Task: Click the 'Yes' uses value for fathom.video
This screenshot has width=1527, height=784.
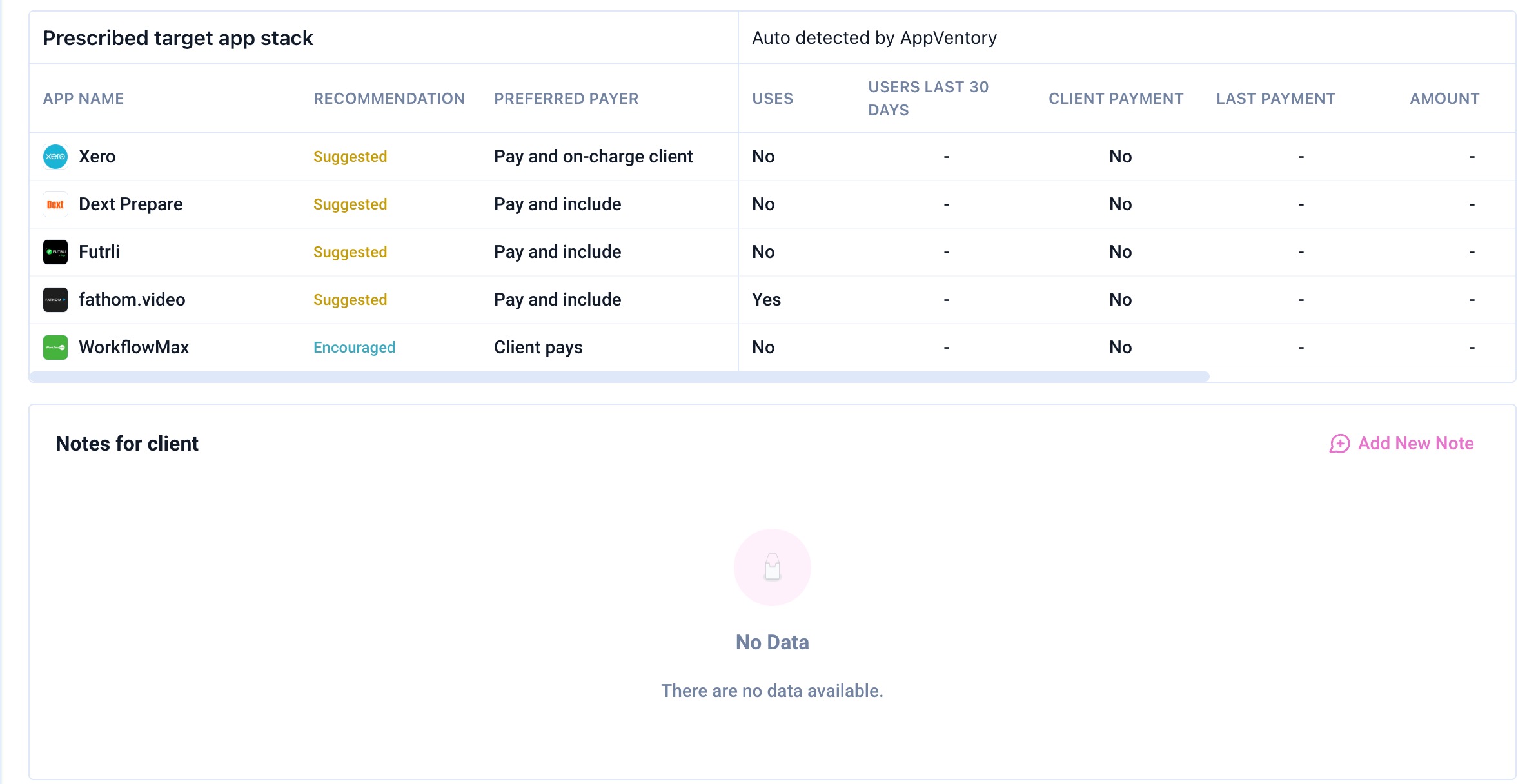Action: 766,300
